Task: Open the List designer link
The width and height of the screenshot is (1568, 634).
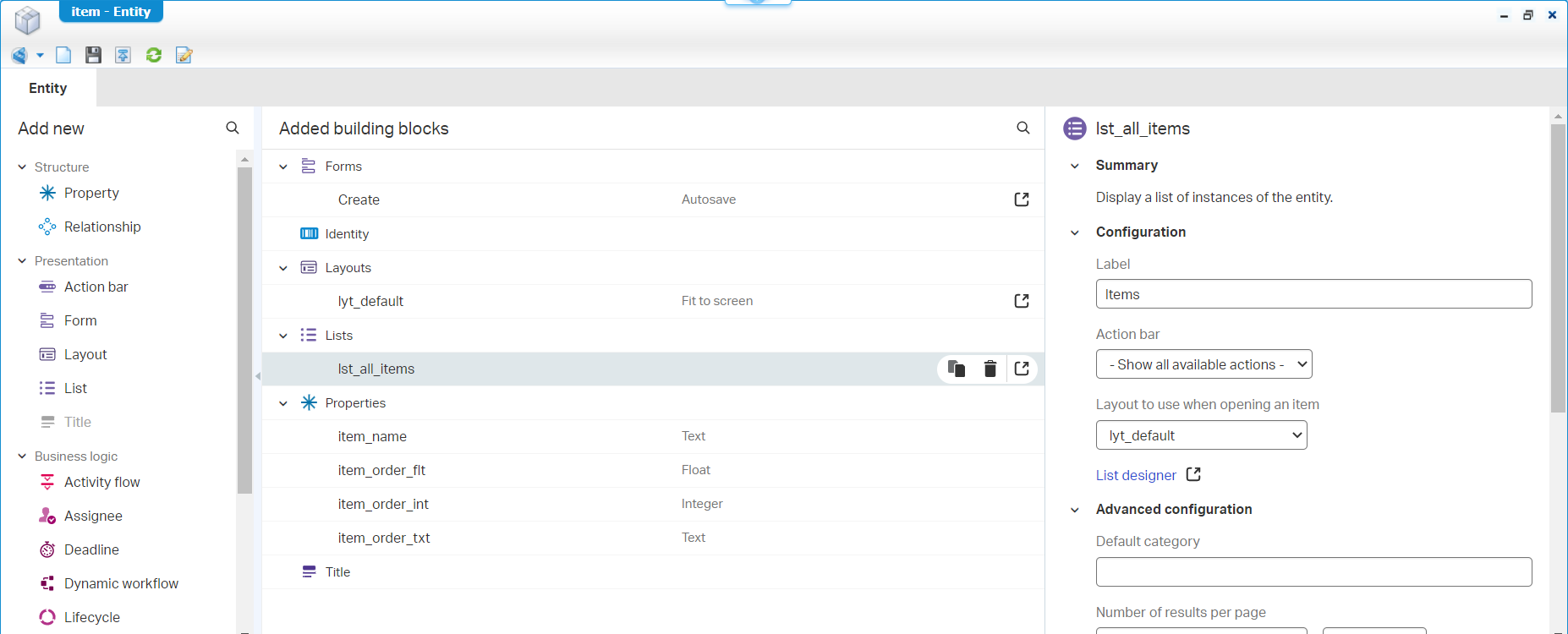Action: point(1136,475)
